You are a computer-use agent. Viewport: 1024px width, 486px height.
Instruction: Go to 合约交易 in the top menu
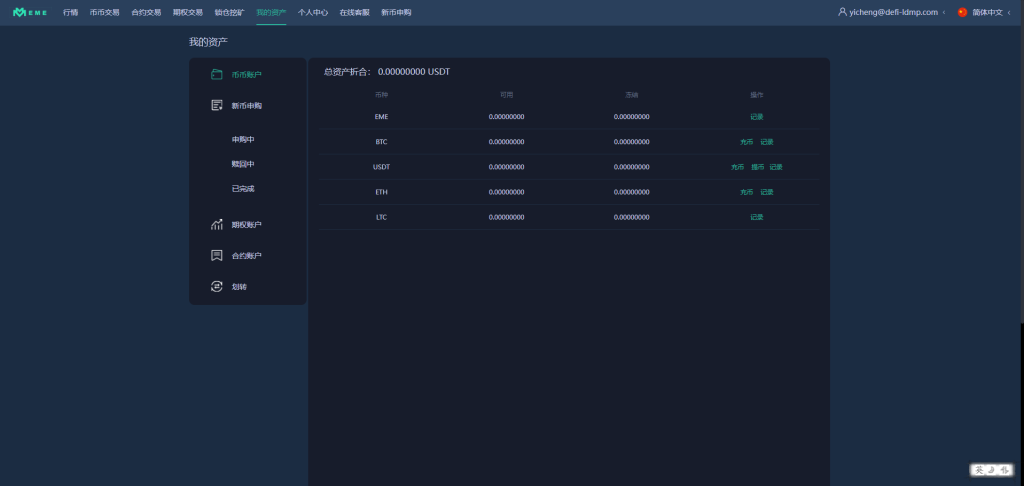tap(146, 12)
